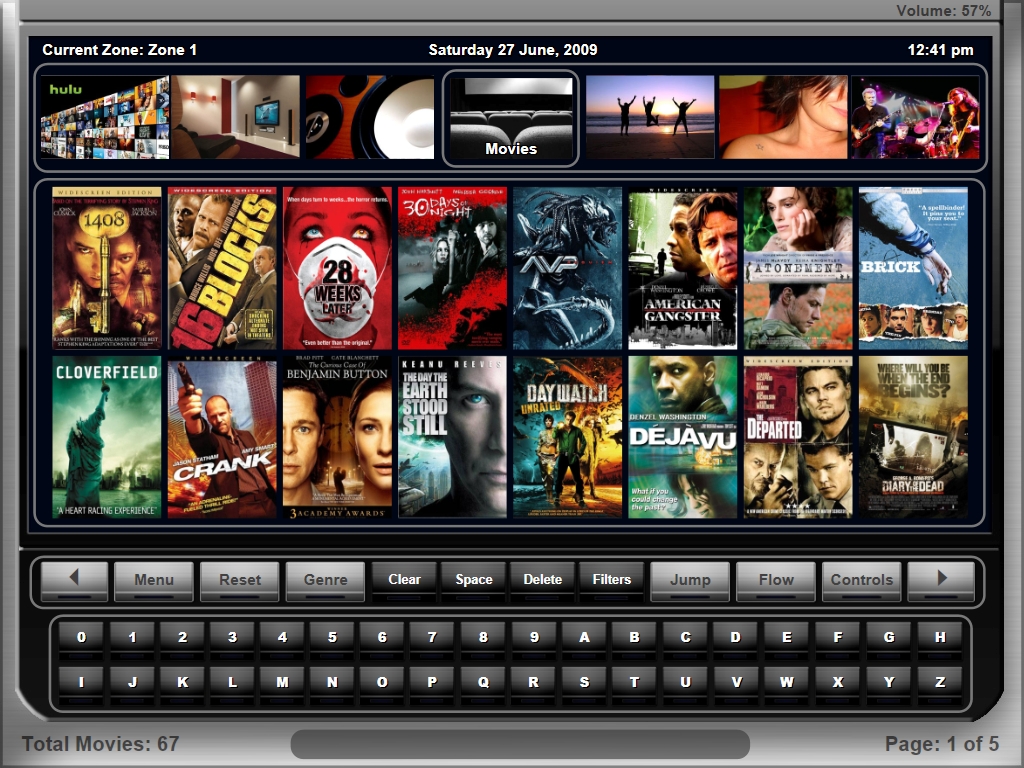Open the Menu button
Screen dimensions: 1024x768
(154, 581)
